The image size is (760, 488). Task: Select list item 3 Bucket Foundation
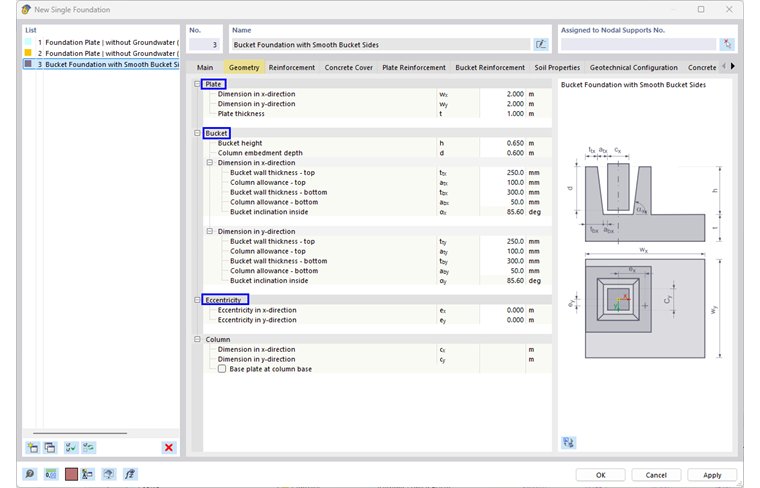pyautogui.click(x=101, y=64)
